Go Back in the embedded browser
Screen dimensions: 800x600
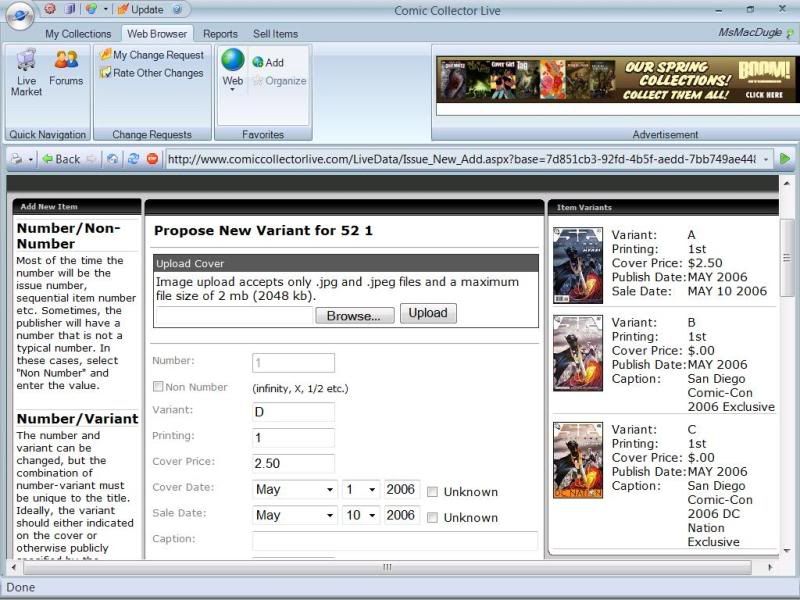[x=61, y=159]
